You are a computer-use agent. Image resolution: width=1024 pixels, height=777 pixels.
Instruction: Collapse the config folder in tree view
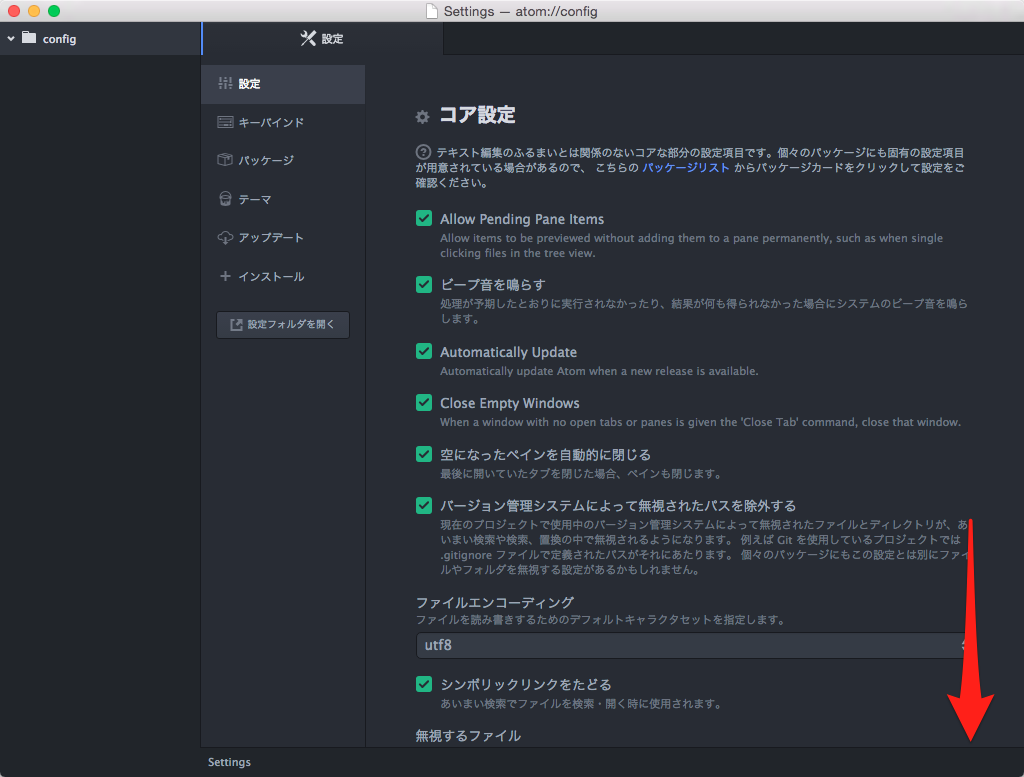10,38
